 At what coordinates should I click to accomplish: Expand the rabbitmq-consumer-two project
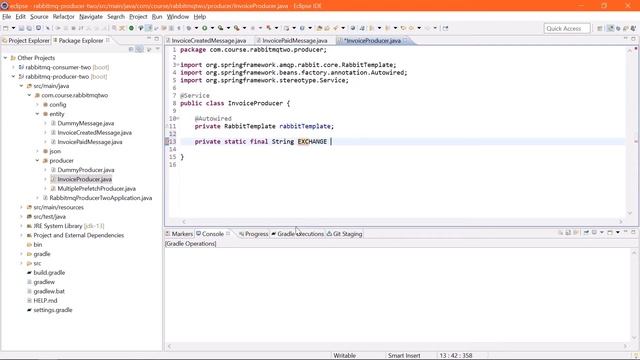[x=13, y=67]
